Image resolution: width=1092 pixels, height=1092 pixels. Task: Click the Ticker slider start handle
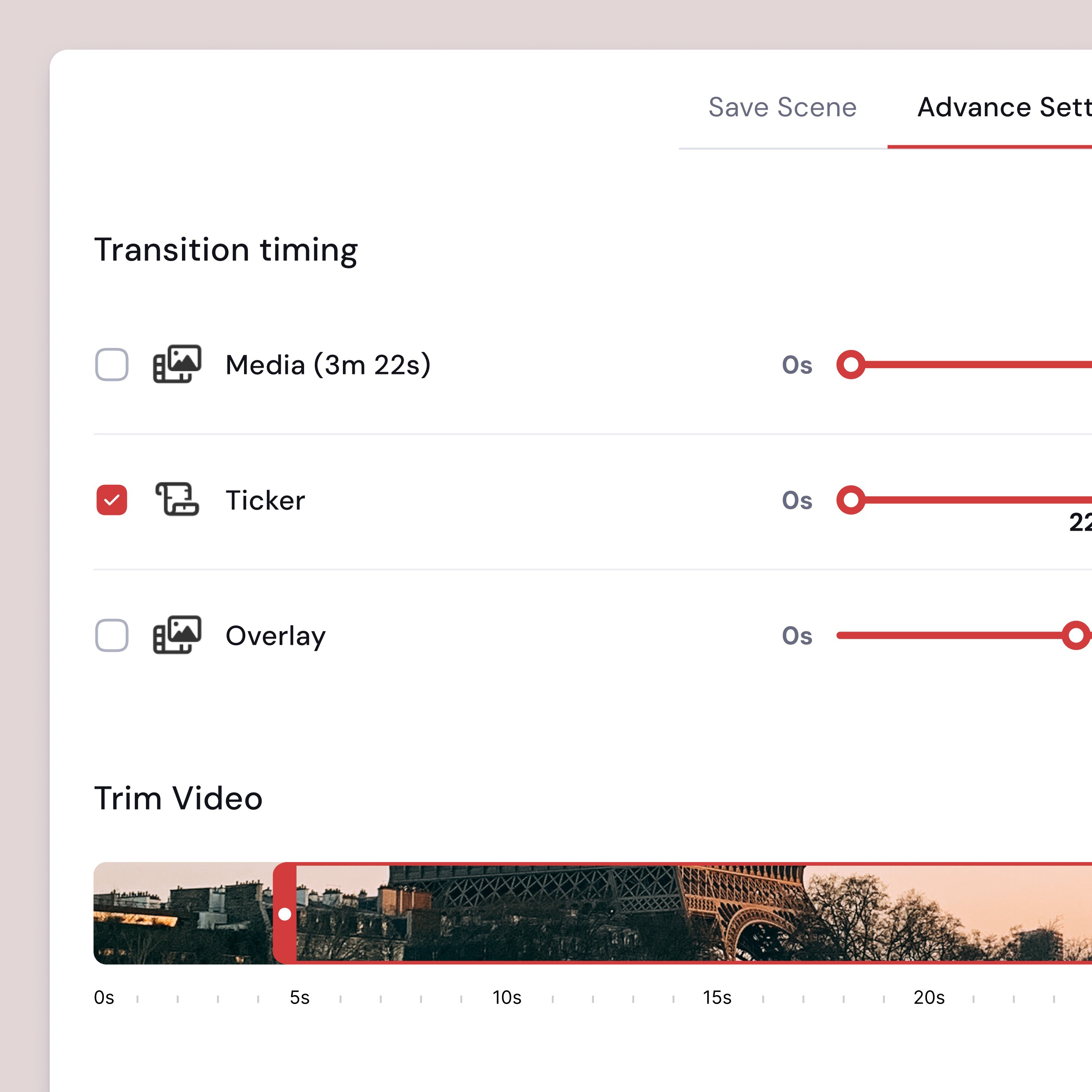coord(851,500)
